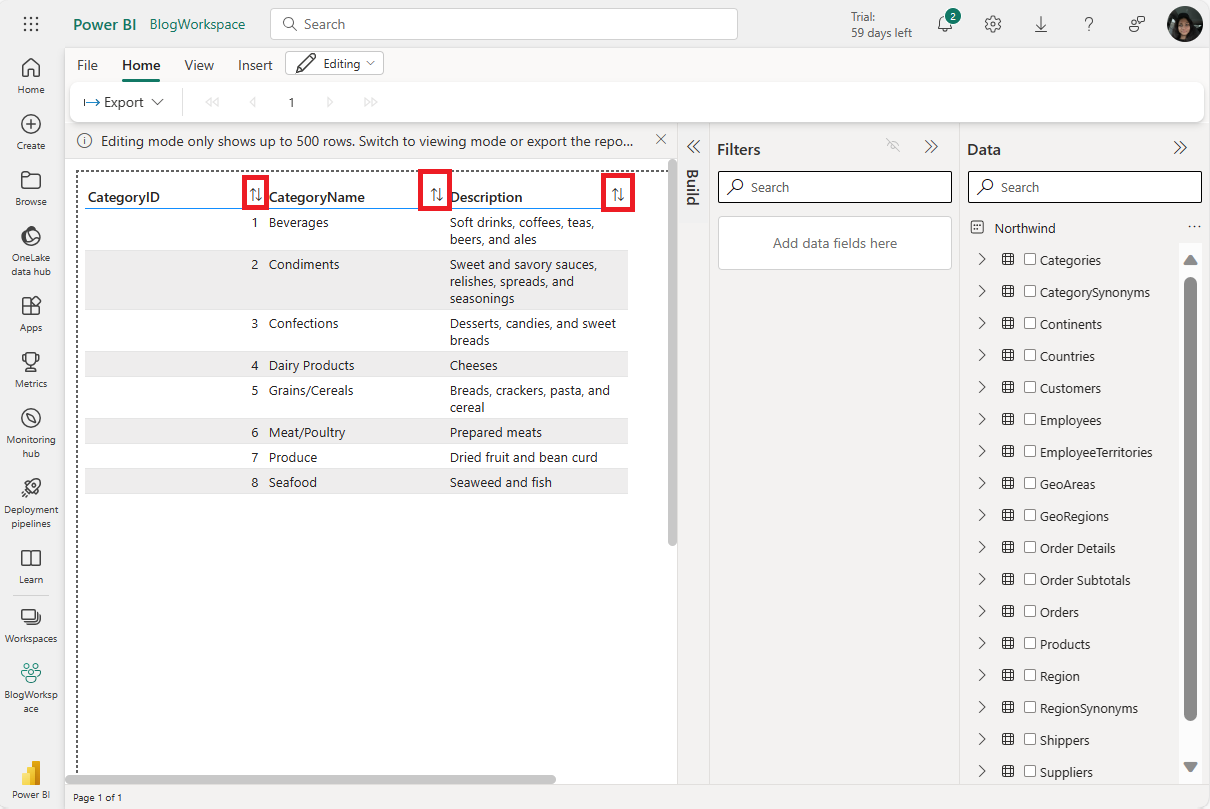The width and height of the screenshot is (1210, 809).
Task: Click Data pane scroll down arrow
Action: click(1190, 767)
